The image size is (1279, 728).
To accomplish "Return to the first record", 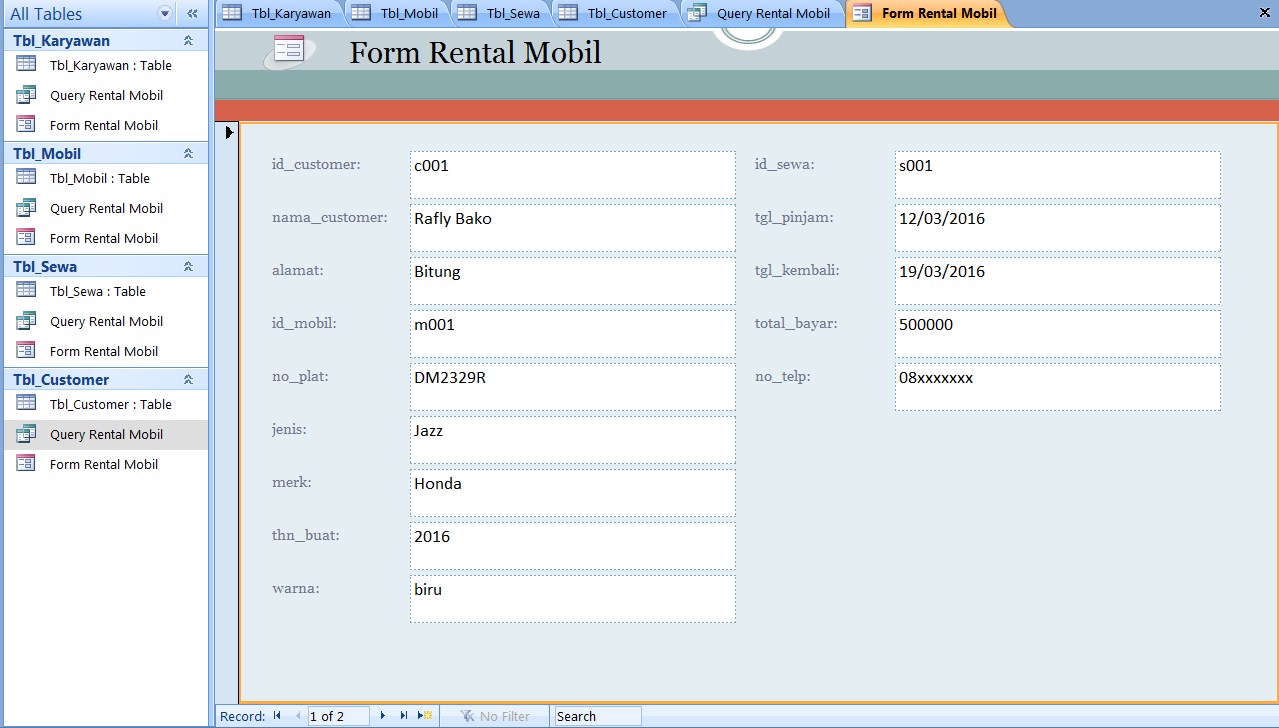I will coord(277,716).
